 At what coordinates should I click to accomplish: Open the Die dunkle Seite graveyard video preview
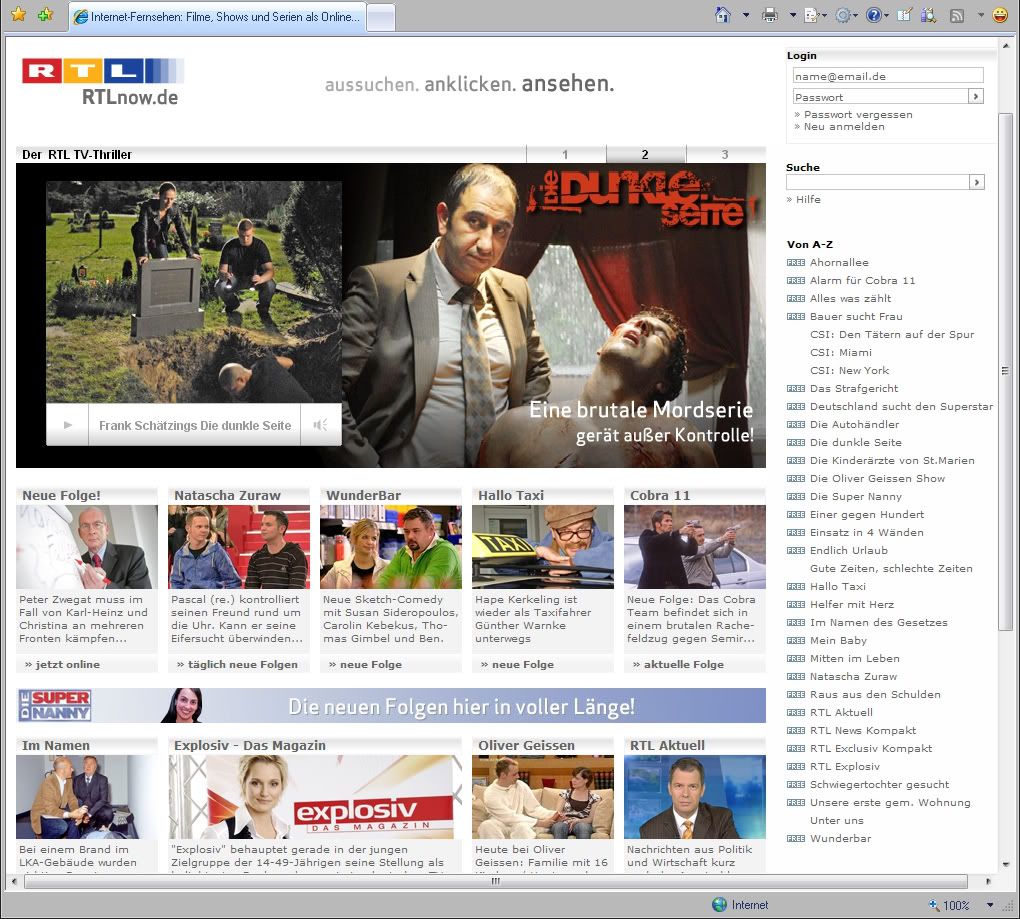point(194,292)
